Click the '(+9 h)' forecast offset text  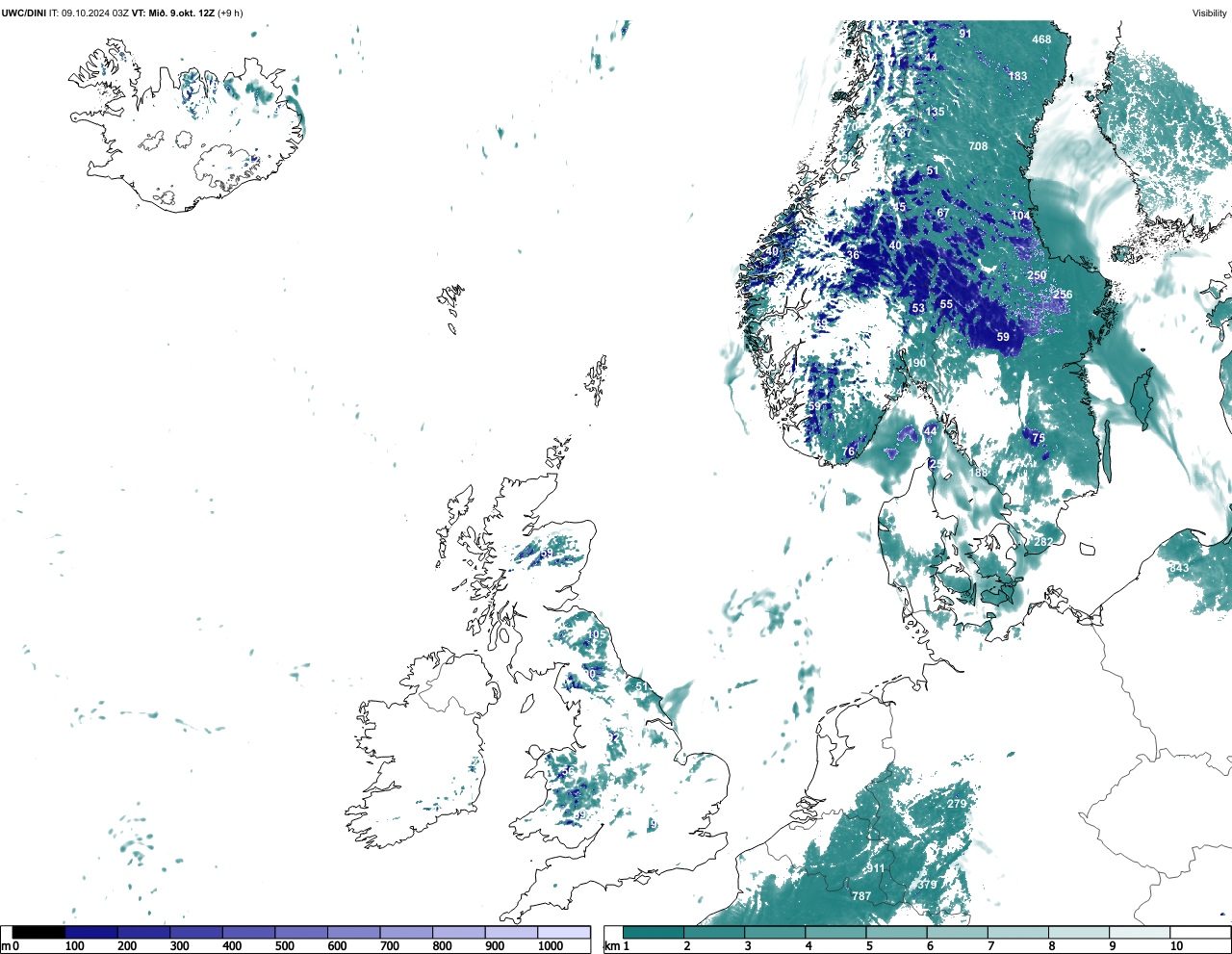231,13
